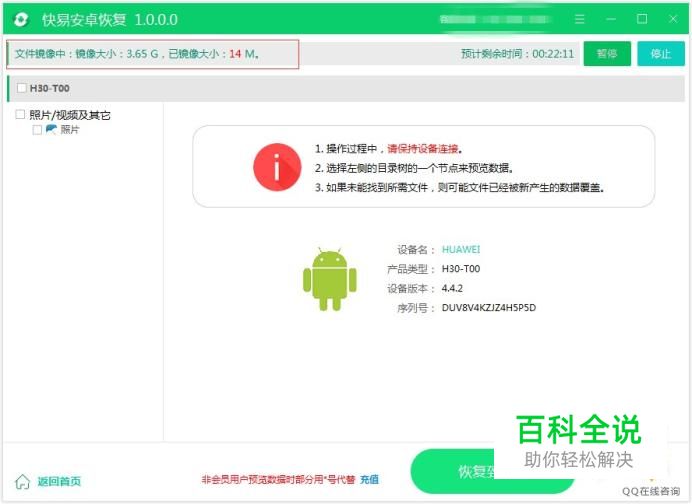
Task: Click the red info alert icon
Action: point(277,167)
